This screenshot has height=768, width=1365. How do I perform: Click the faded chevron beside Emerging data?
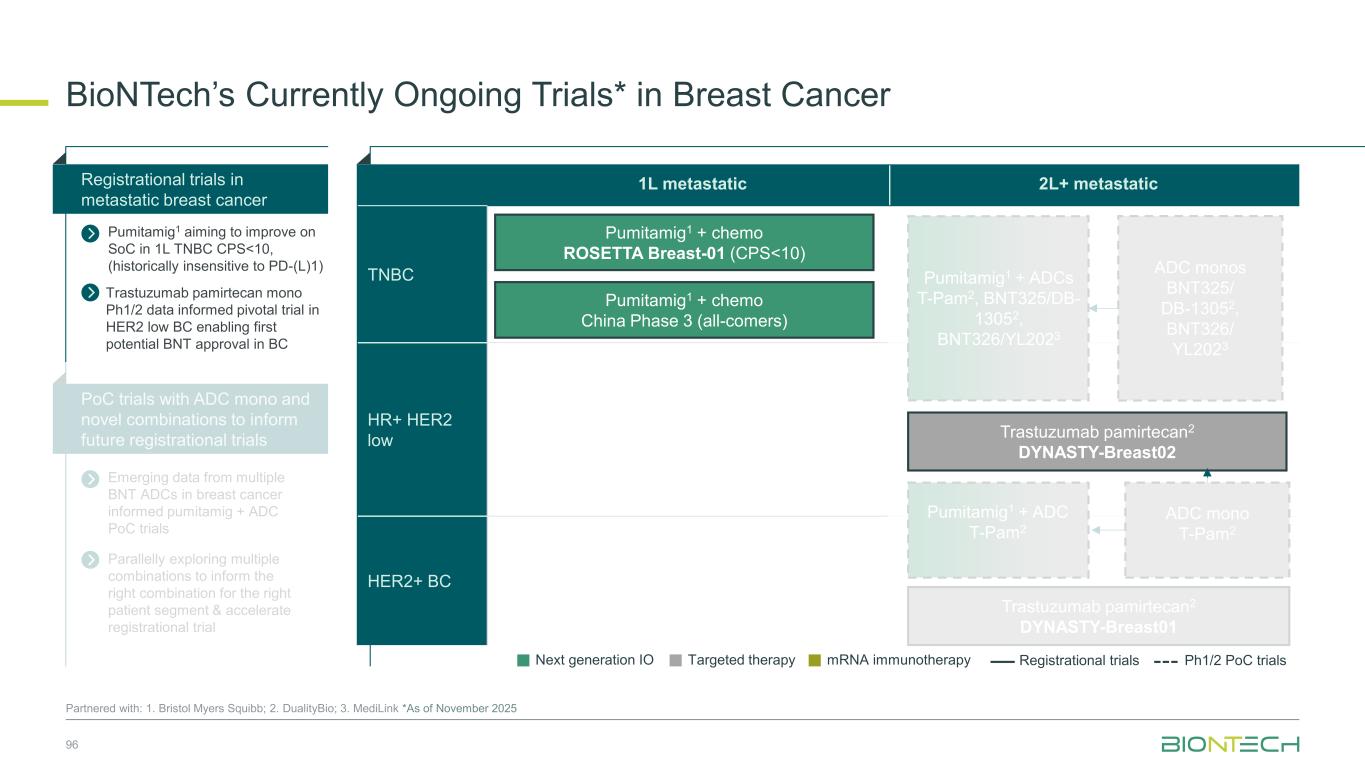[90, 479]
